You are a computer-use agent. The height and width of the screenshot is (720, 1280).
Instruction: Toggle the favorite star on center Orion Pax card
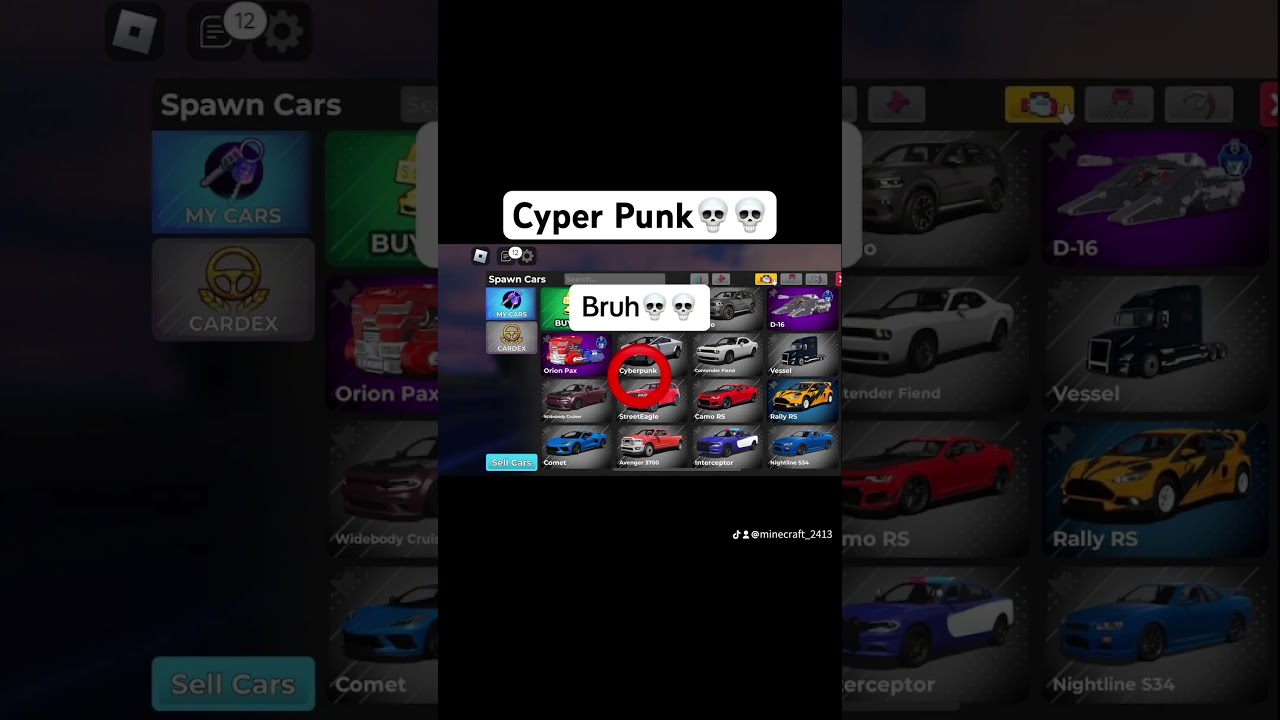pos(547,339)
